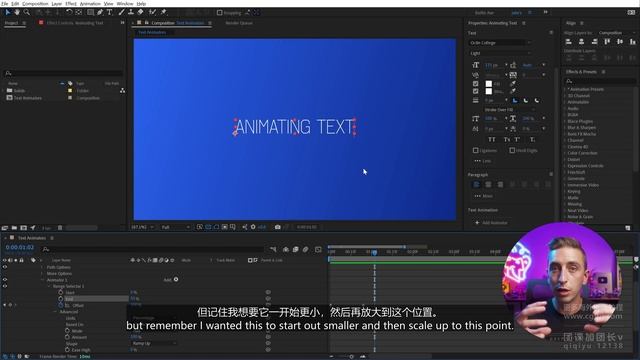Screen dimensions: 640x360
Task: Select the Clone Stamp tool
Action: tap(131, 13)
